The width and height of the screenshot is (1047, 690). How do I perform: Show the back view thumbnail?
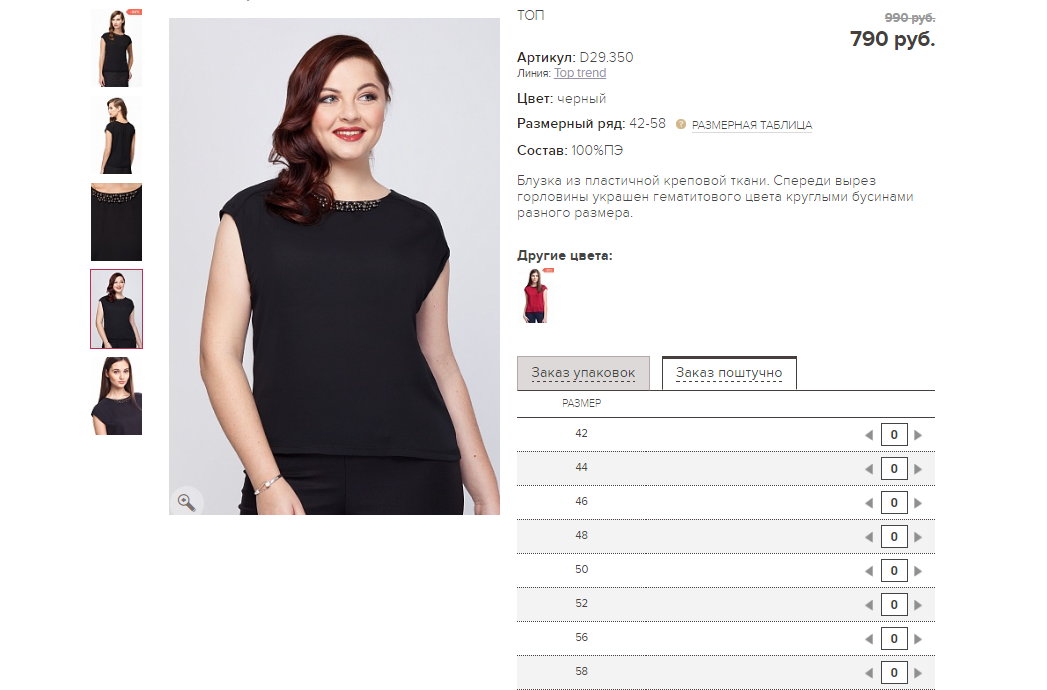click(116, 135)
